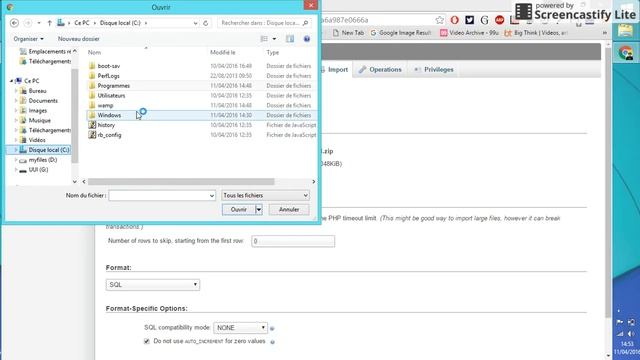This screenshot has height=360, width=640.
Task: Expand the address path history dropdown
Action: pyautogui.click(x=195, y=23)
